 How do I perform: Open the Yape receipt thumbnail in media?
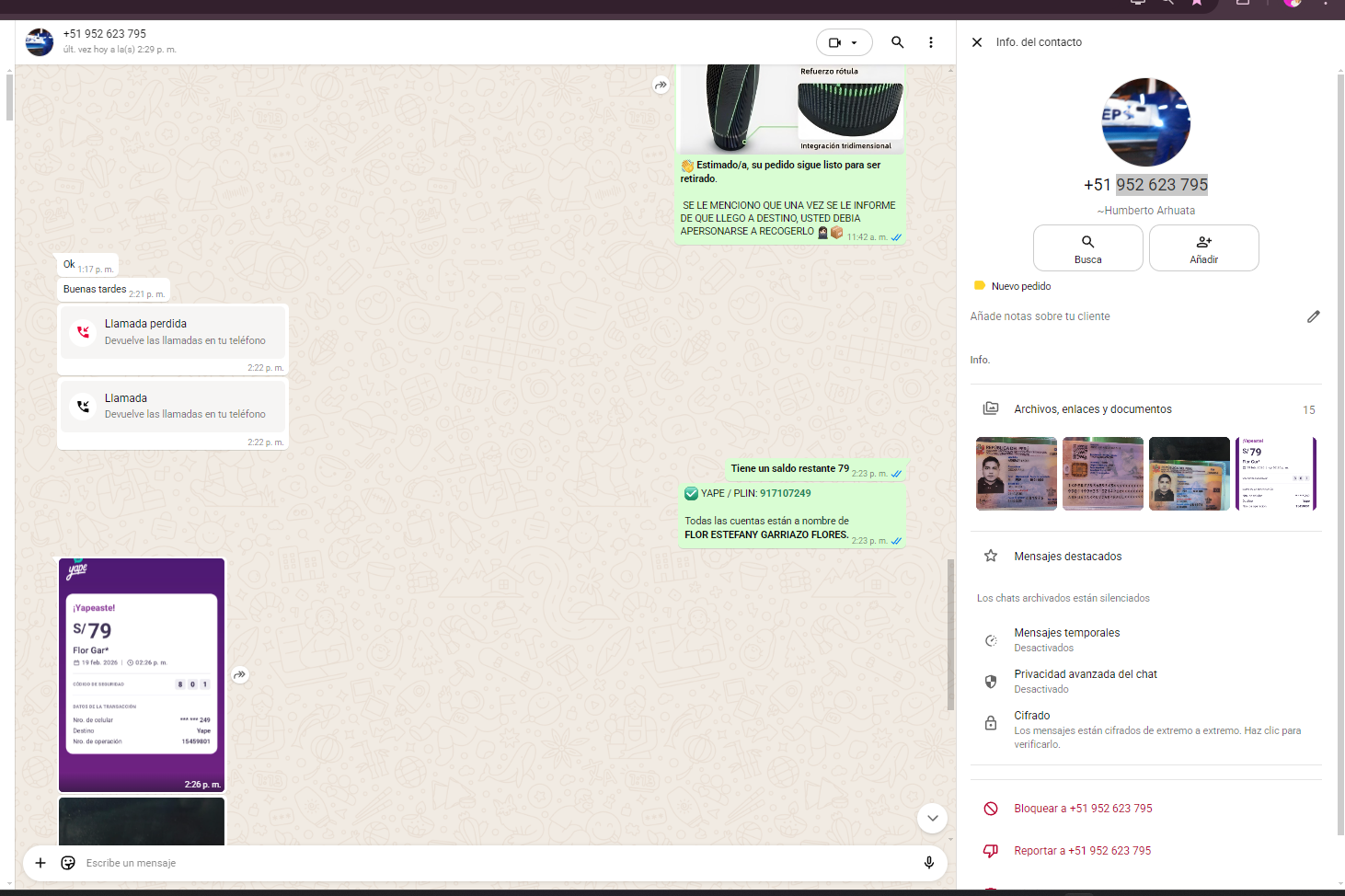click(1275, 474)
